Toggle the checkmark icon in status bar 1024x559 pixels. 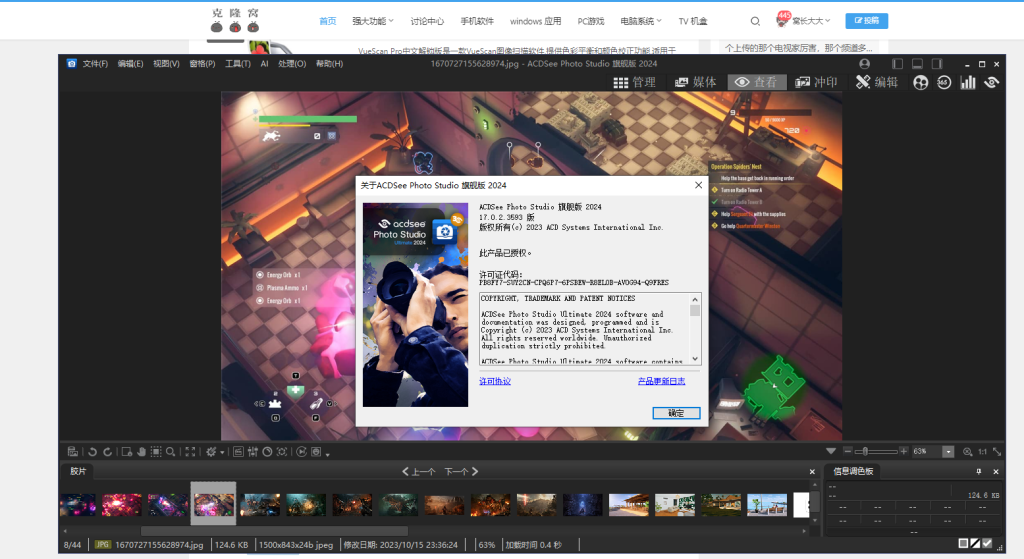pos(987,543)
